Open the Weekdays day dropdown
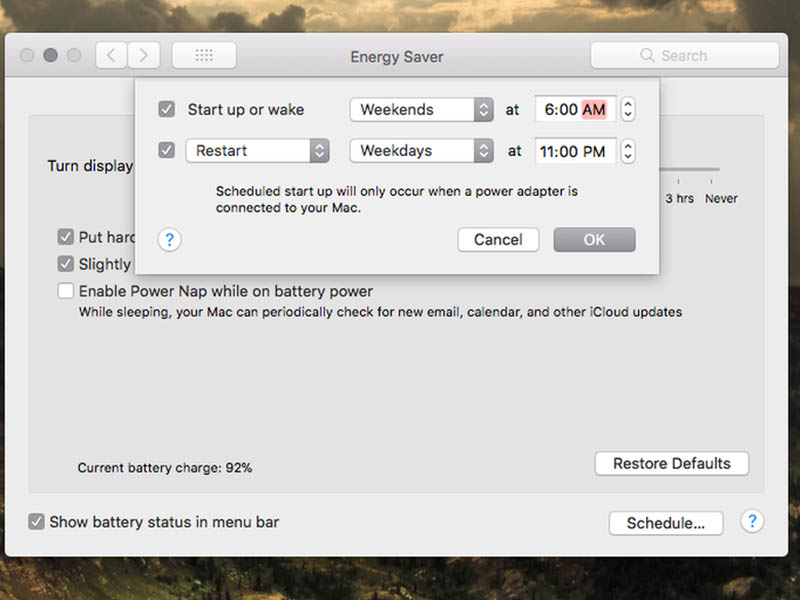Screen dimensions: 800x600 coord(421,151)
